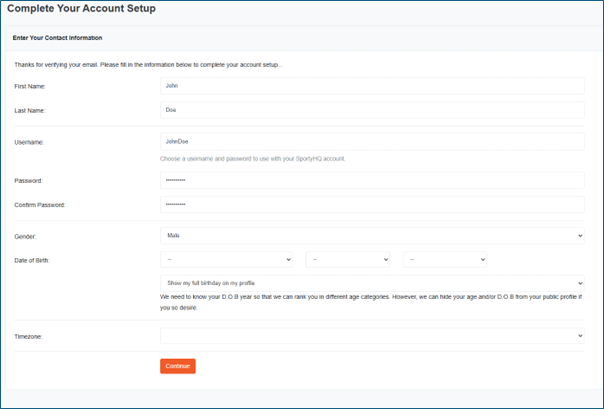Click the 'Confirm Password:' label
604x409 pixels.
pyautogui.click(x=39, y=205)
